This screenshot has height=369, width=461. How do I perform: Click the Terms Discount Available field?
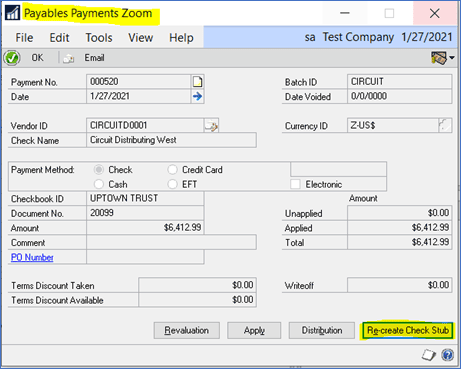(197, 300)
